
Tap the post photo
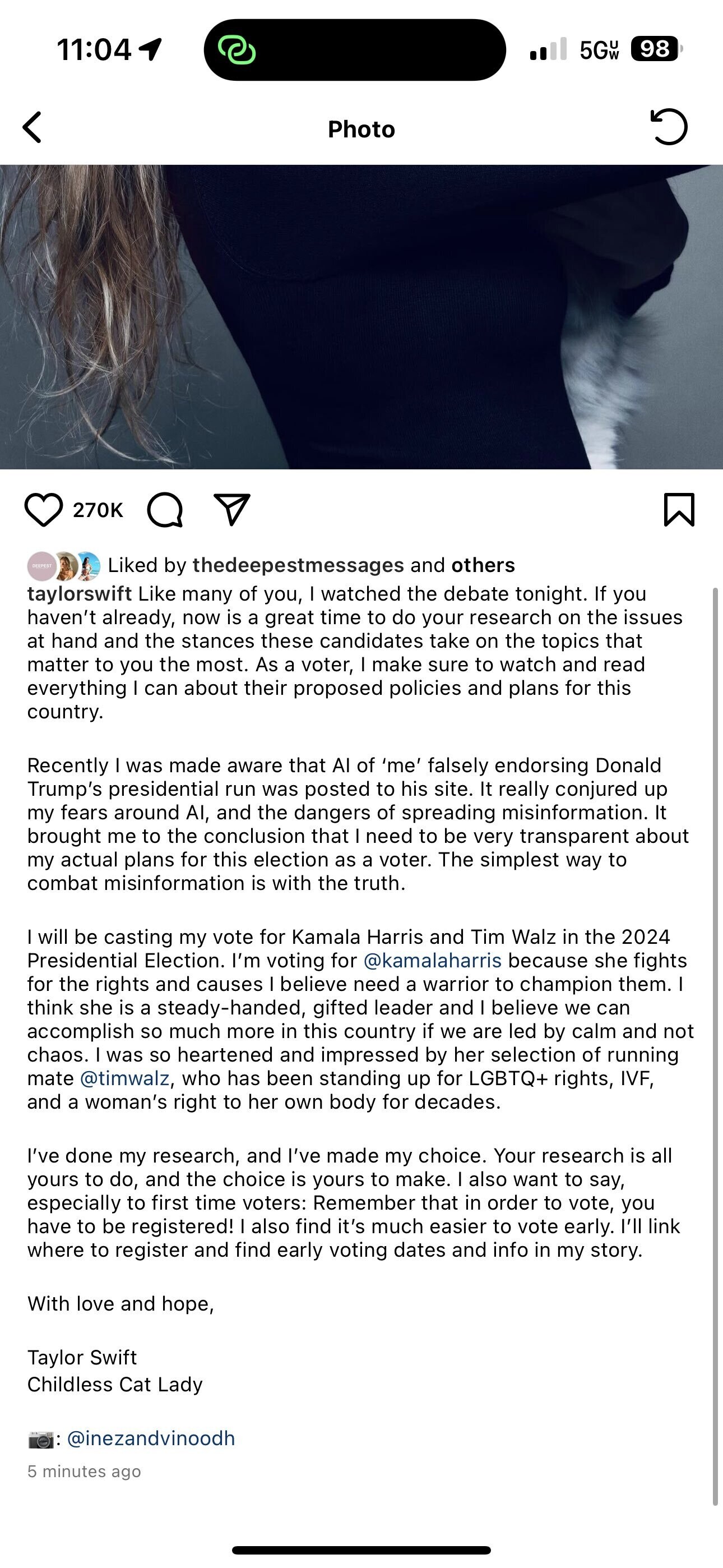pos(361,316)
